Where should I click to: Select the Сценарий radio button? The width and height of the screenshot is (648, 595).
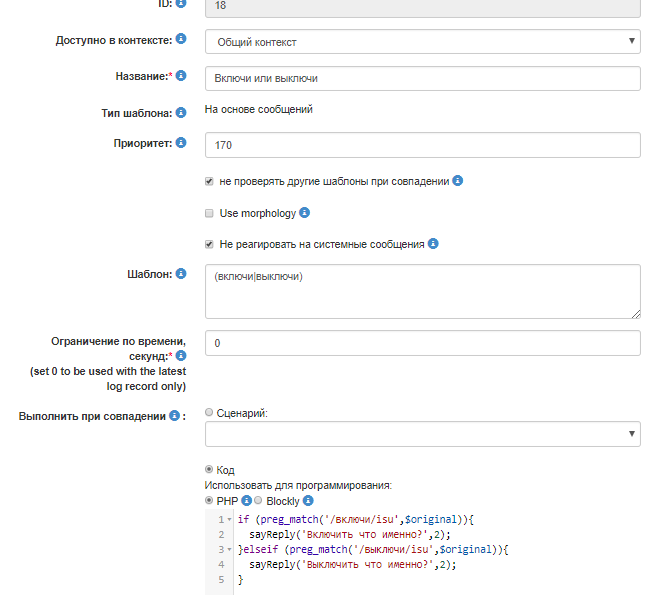209,412
